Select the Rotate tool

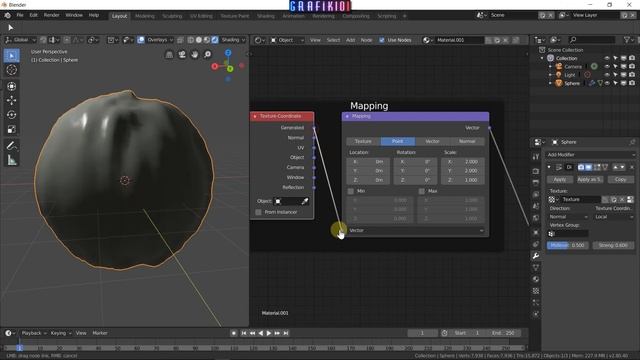(x=11, y=115)
